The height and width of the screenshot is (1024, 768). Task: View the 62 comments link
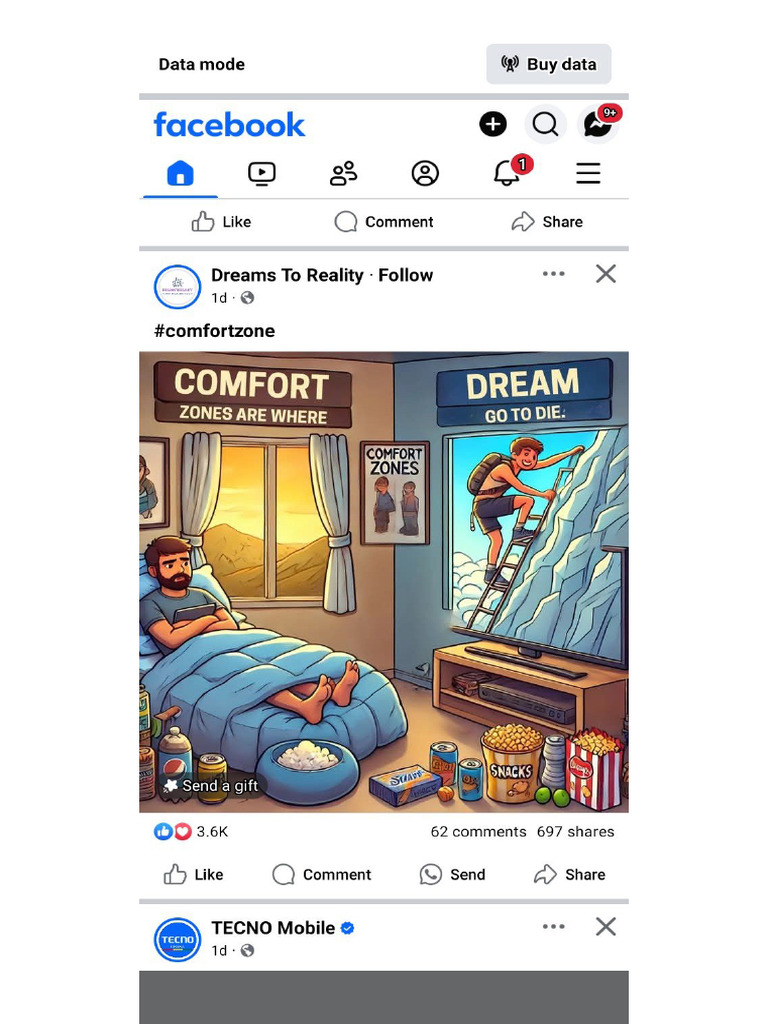(x=478, y=831)
